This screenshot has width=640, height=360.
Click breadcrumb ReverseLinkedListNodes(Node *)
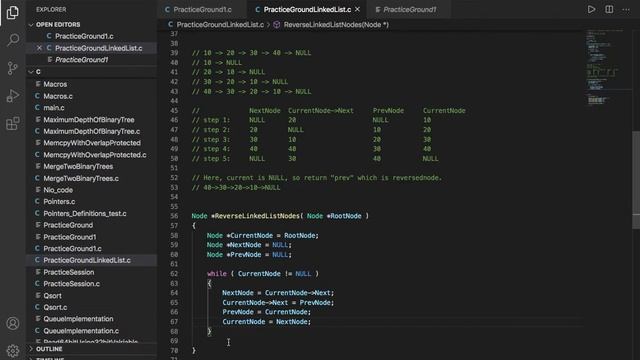[336, 24]
